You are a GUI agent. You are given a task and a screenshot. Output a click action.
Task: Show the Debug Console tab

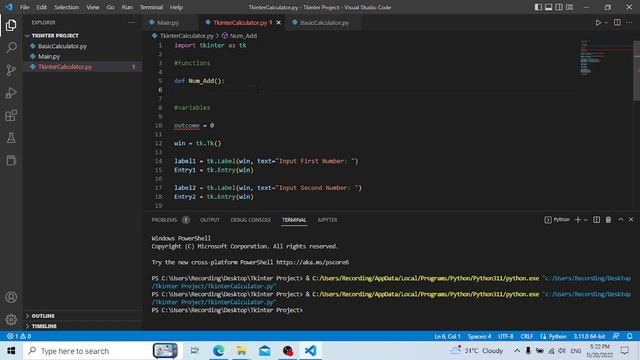tap(251, 220)
